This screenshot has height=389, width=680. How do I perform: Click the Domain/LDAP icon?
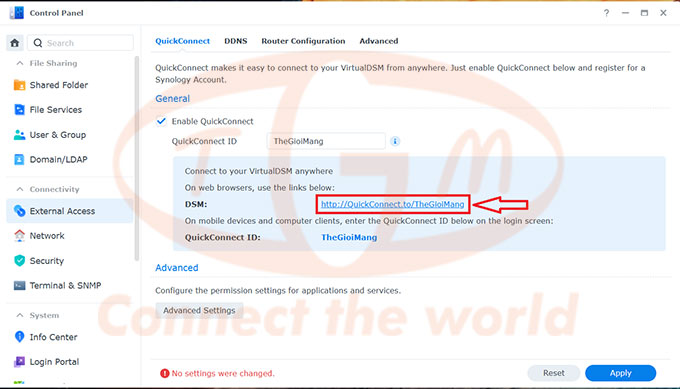tap(20, 160)
